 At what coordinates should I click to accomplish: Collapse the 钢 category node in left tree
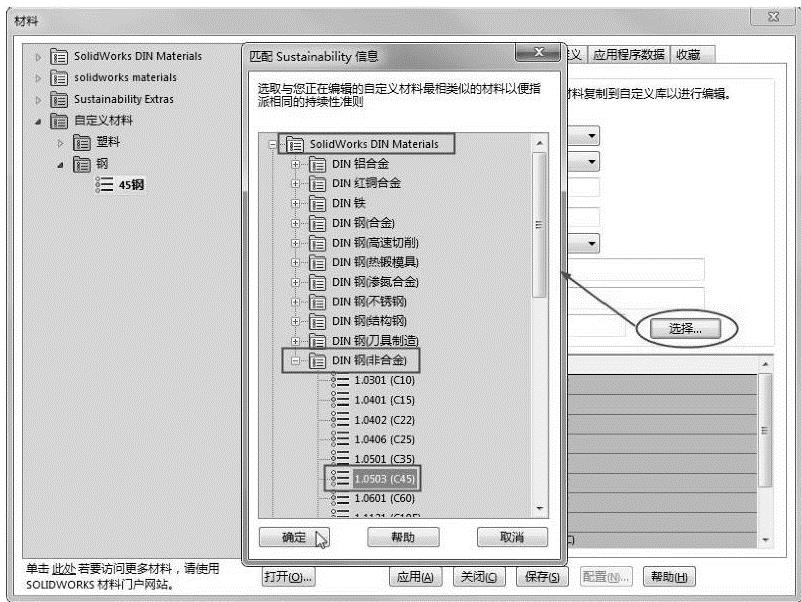[60, 165]
